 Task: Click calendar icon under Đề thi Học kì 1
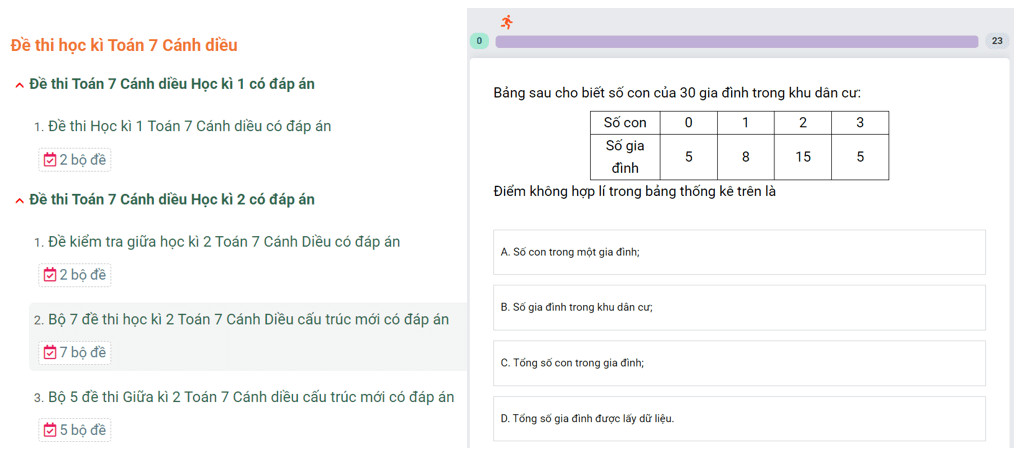(x=50, y=160)
